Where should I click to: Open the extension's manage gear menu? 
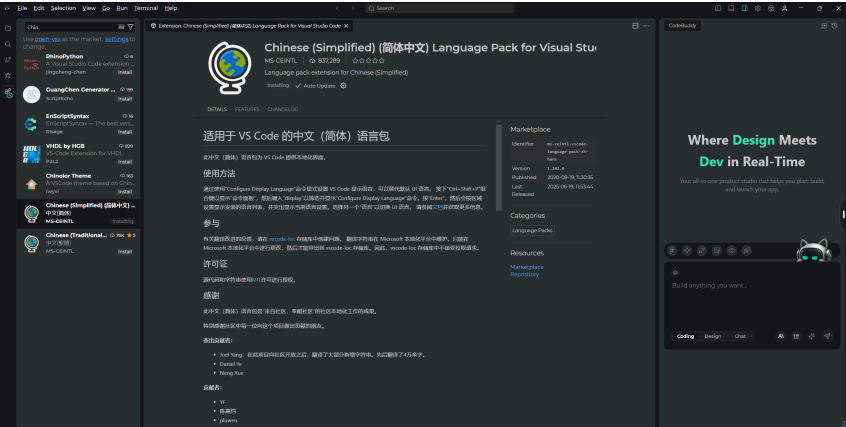pos(344,86)
